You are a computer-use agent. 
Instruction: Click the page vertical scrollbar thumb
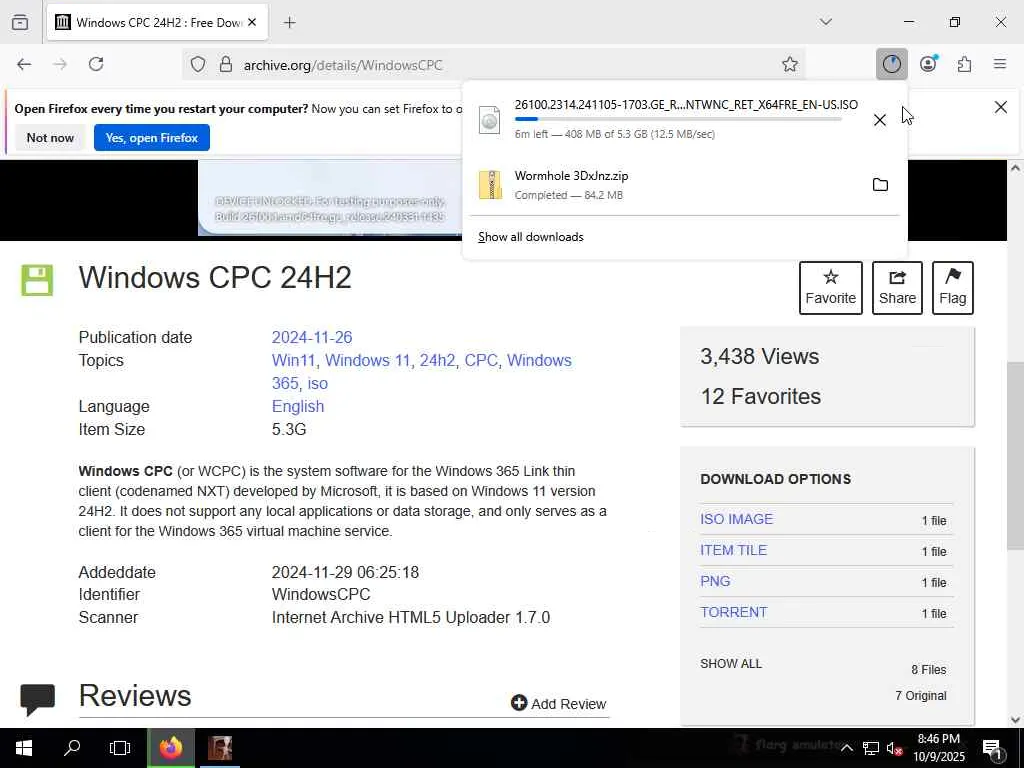(x=1015, y=455)
